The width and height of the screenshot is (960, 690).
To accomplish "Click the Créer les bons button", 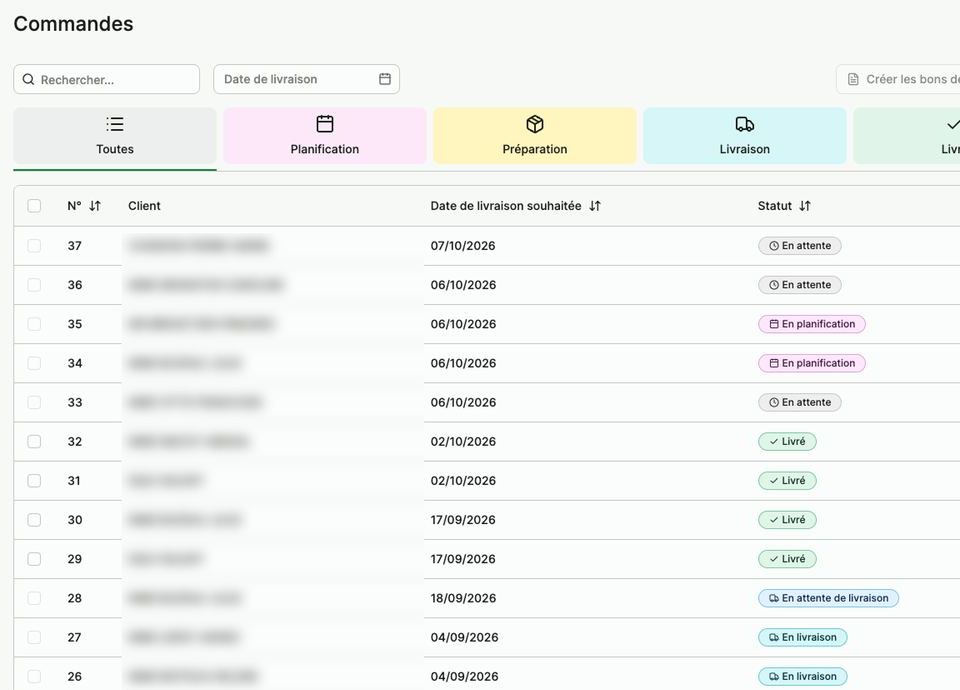I will point(898,79).
